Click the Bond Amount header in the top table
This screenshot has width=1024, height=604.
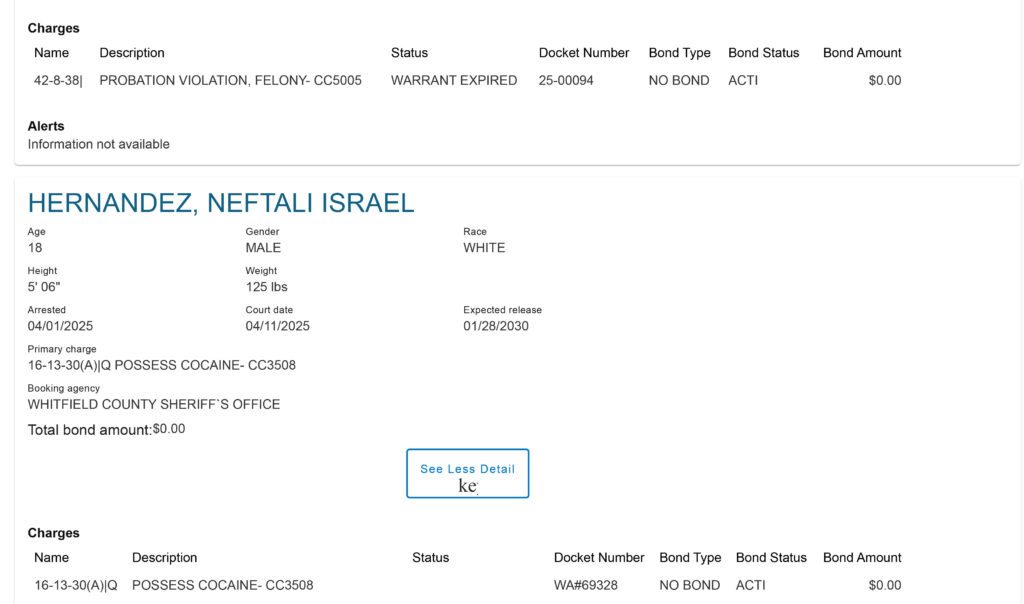pyautogui.click(x=862, y=53)
